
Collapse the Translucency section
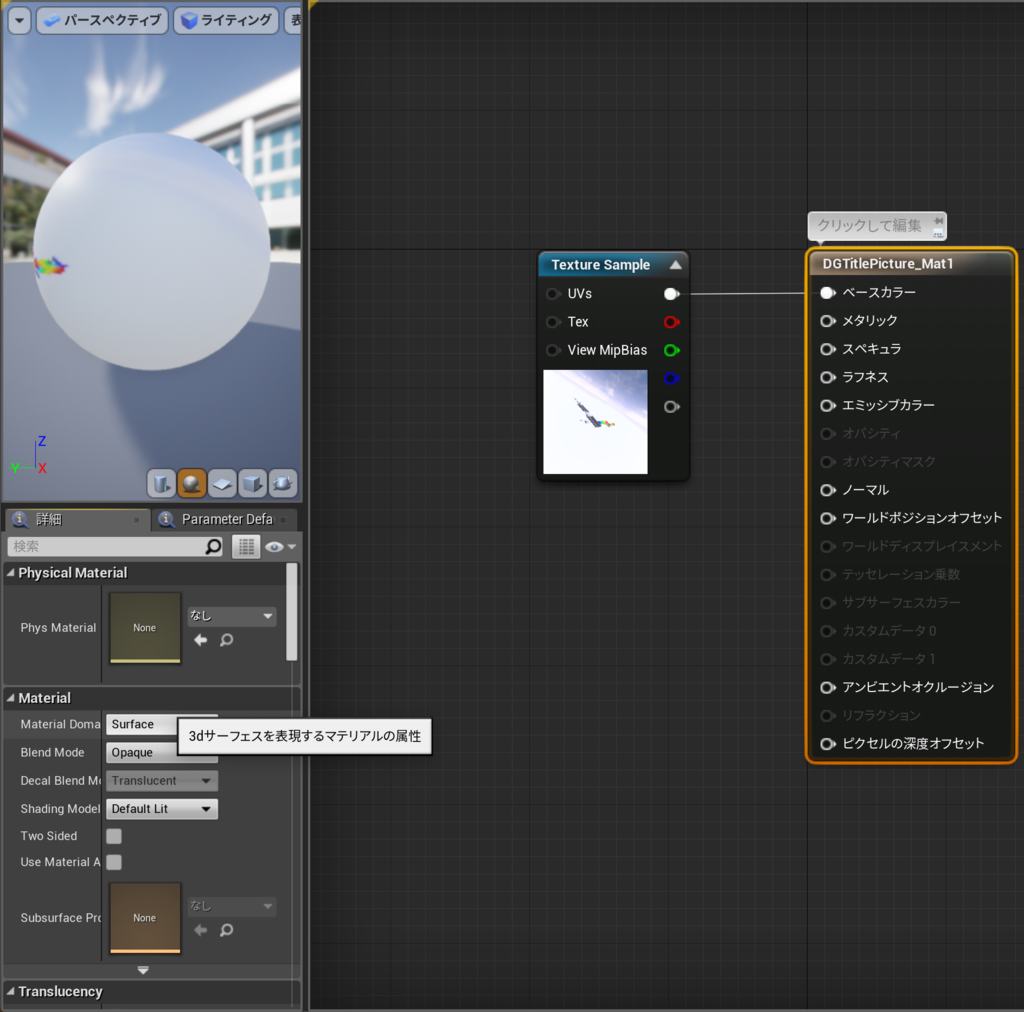10,991
